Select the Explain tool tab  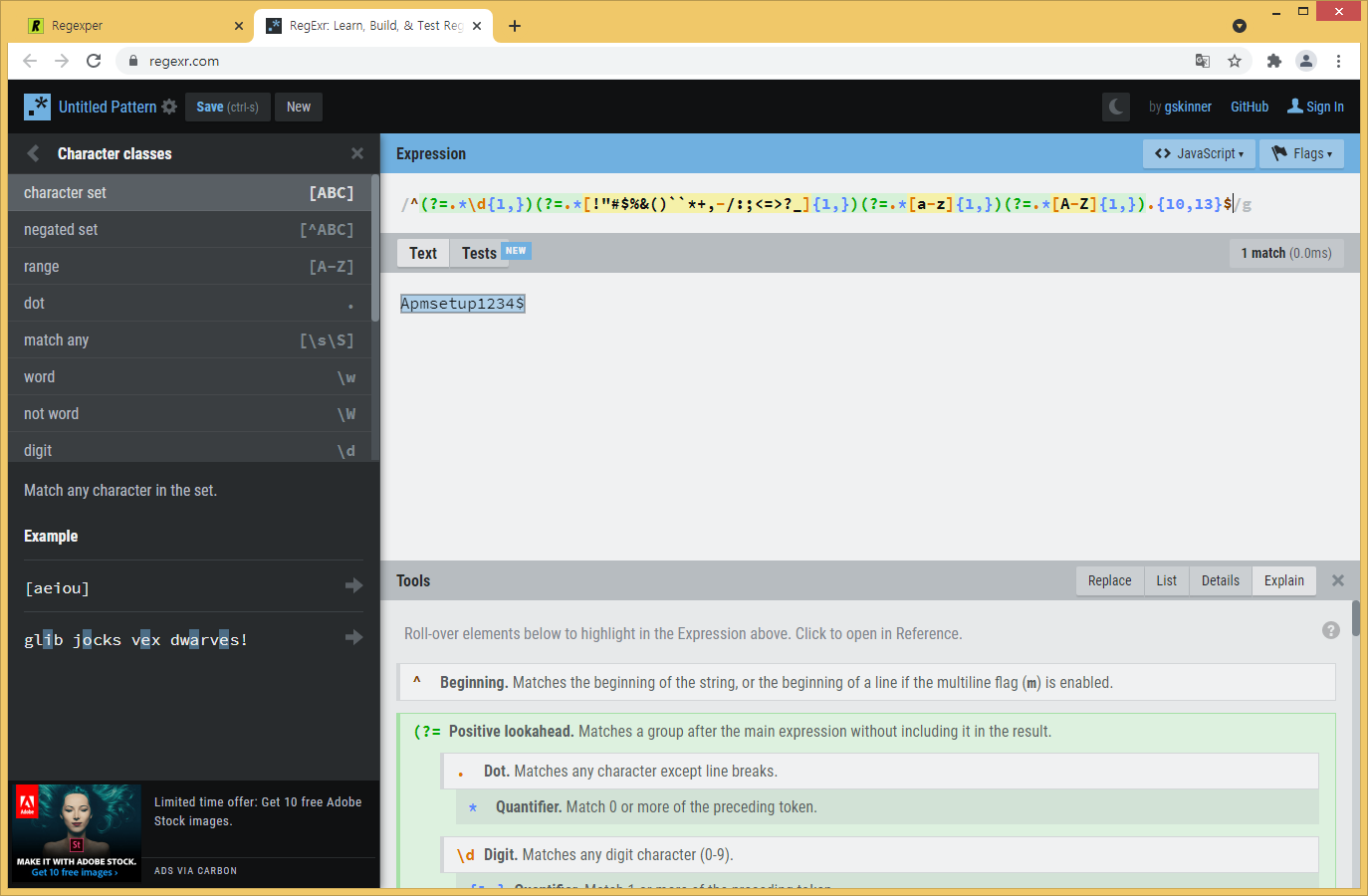1284,580
